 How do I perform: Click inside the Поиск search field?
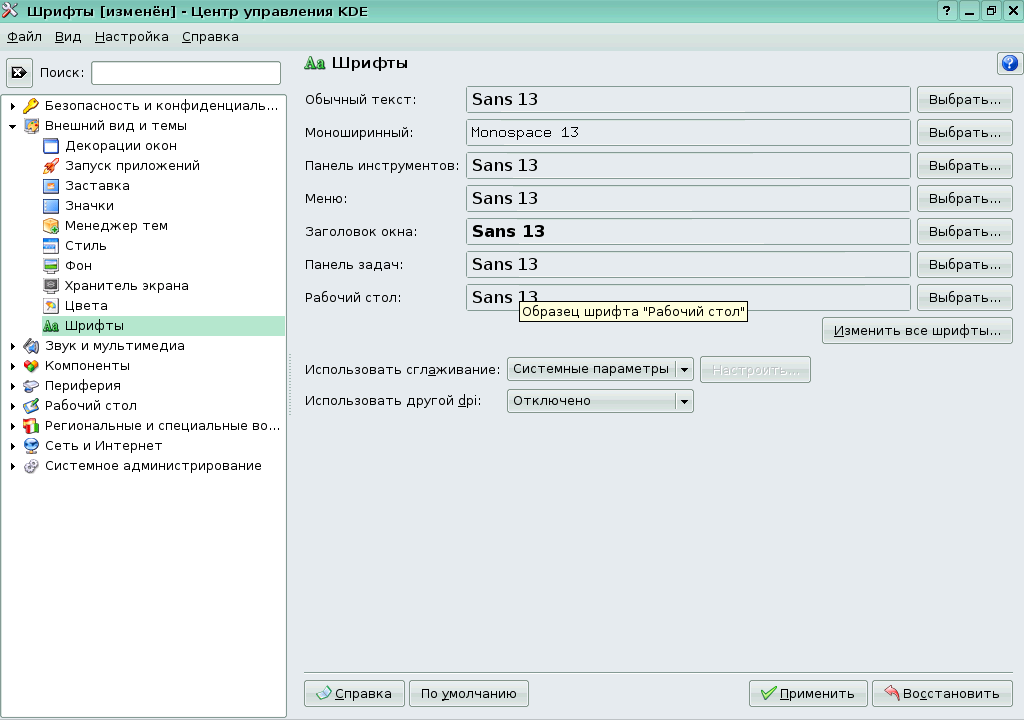tap(185, 72)
